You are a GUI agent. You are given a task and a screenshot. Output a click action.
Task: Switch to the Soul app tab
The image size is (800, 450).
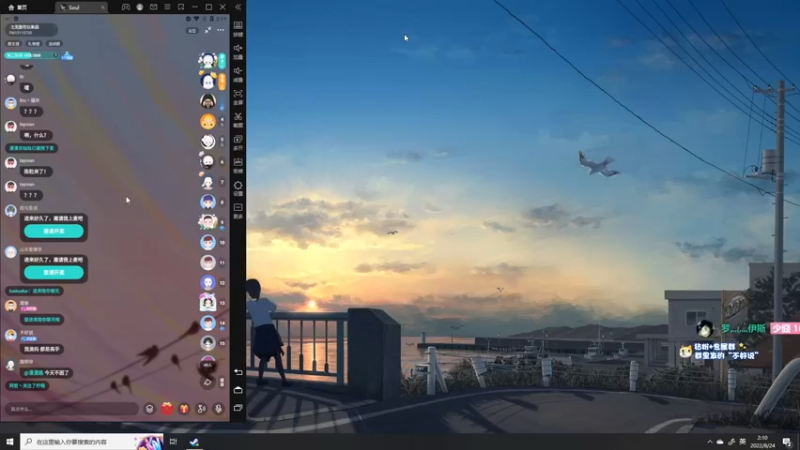(81, 7)
